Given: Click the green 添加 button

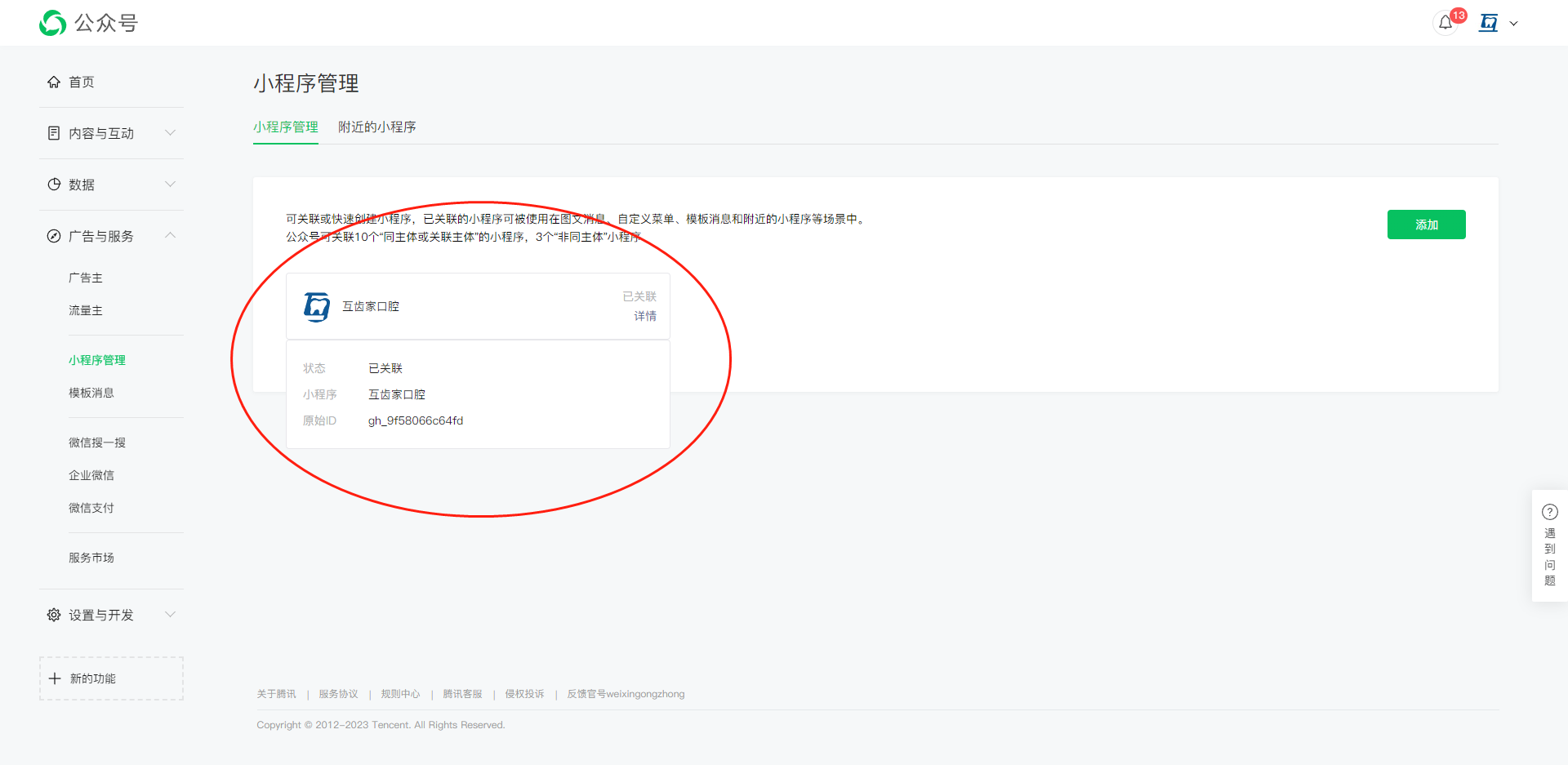Looking at the screenshot, I should click(1426, 225).
